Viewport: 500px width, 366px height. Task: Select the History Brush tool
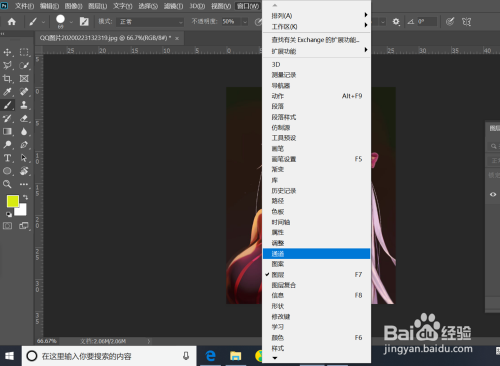pyautogui.click(x=7, y=118)
